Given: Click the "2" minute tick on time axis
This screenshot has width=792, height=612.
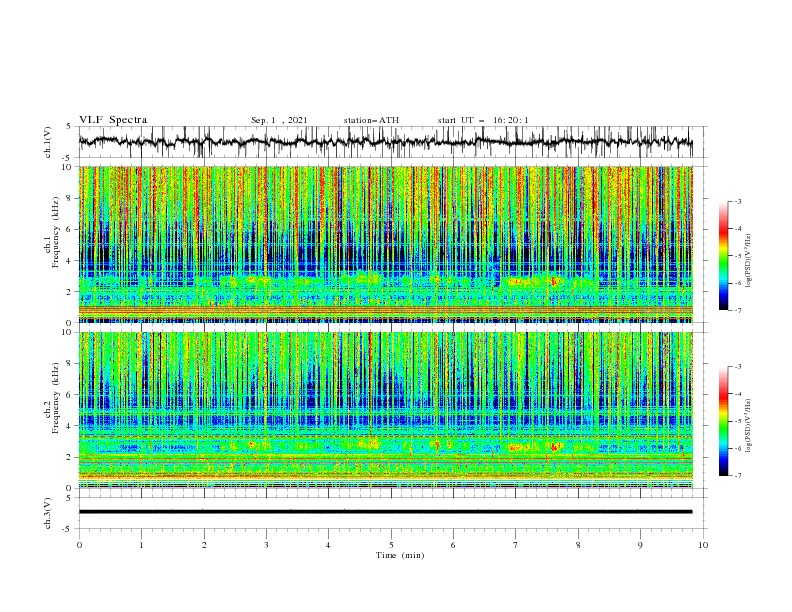Looking at the screenshot, I should point(204,545).
